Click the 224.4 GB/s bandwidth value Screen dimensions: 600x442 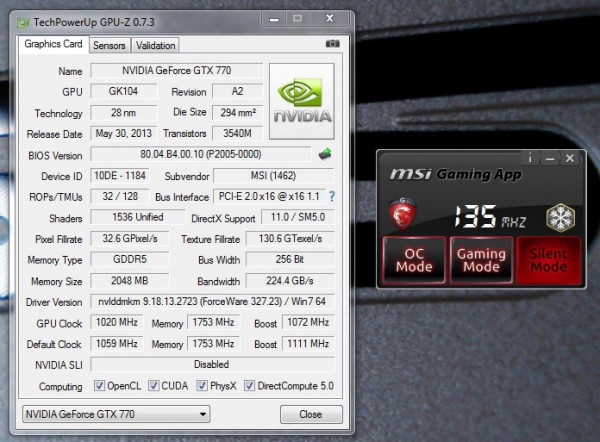[290, 281]
